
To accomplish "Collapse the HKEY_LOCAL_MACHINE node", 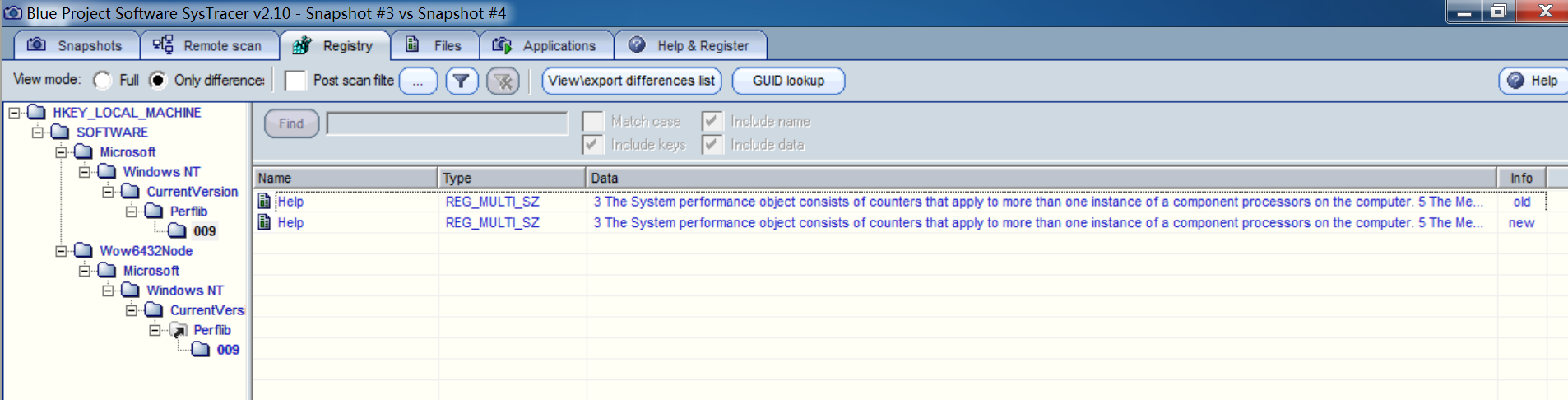I will click(14, 113).
